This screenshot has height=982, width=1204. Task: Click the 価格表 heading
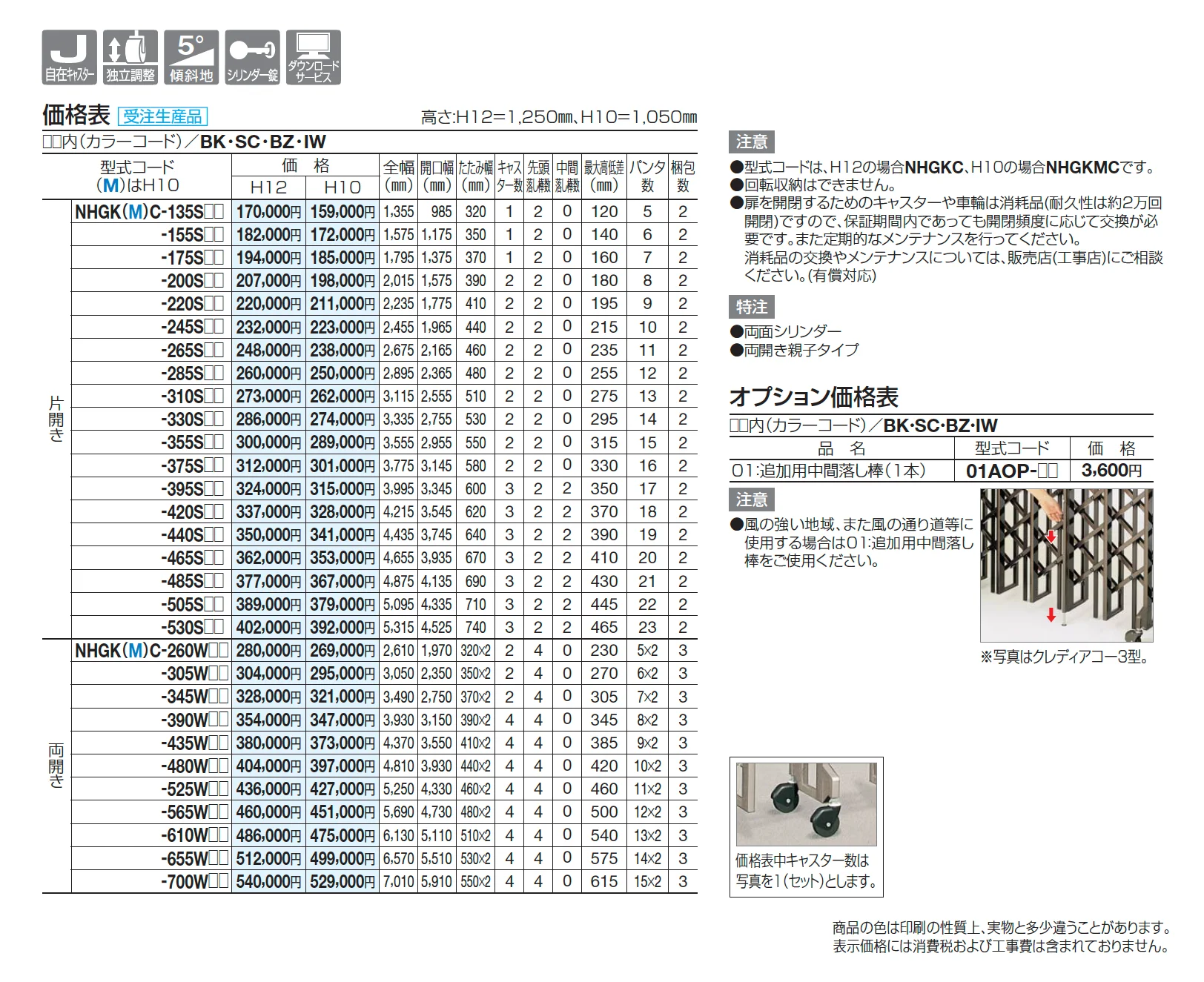tap(76, 115)
